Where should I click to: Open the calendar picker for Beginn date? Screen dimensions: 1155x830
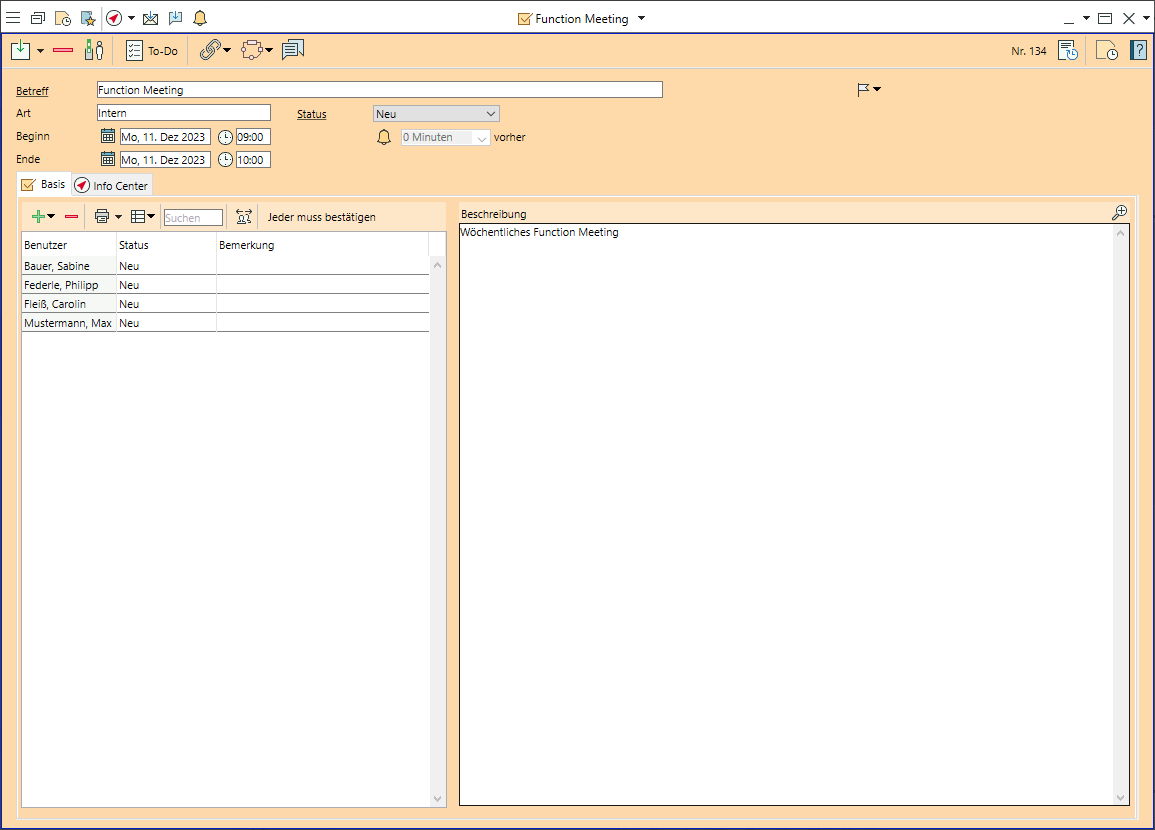tap(108, 137)
